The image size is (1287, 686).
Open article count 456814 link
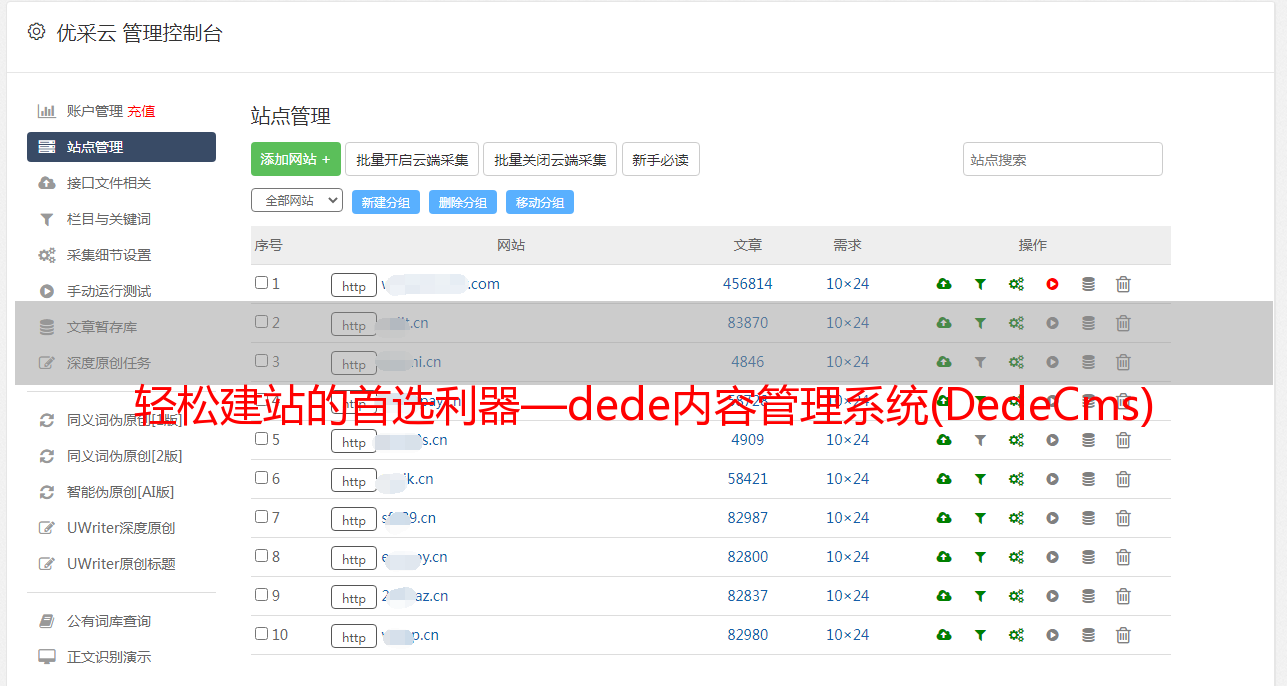[748, 284]
